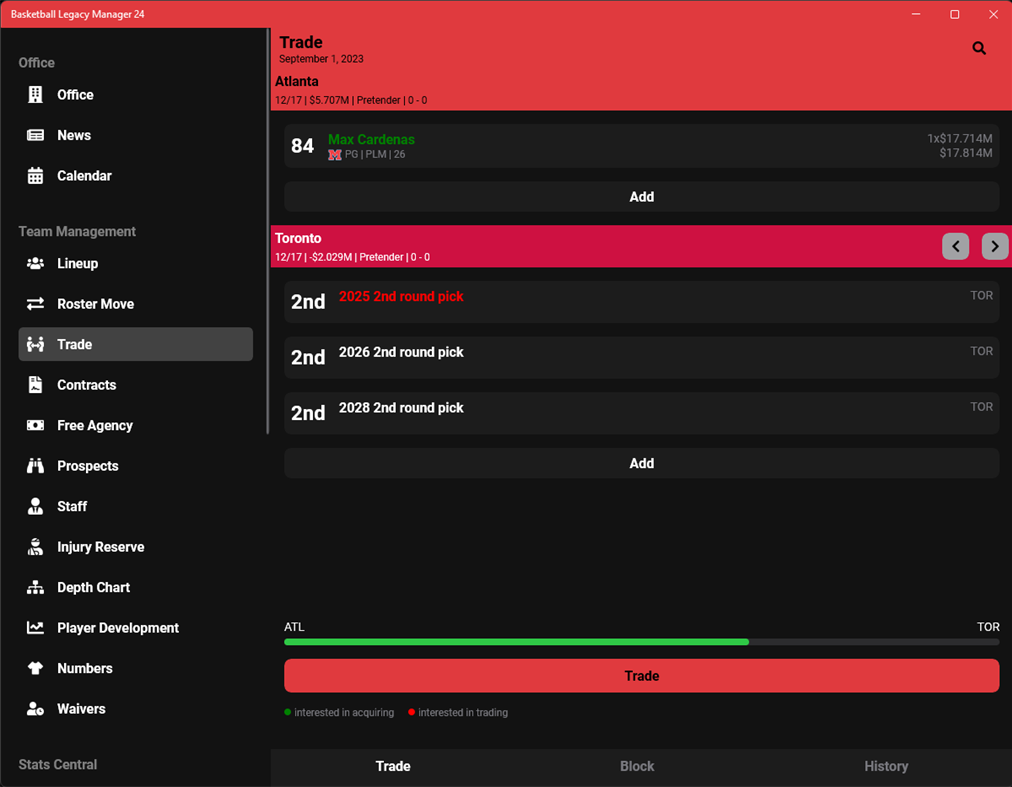
Task: Click the Calendar icon in sidebar
Action: 35,176
